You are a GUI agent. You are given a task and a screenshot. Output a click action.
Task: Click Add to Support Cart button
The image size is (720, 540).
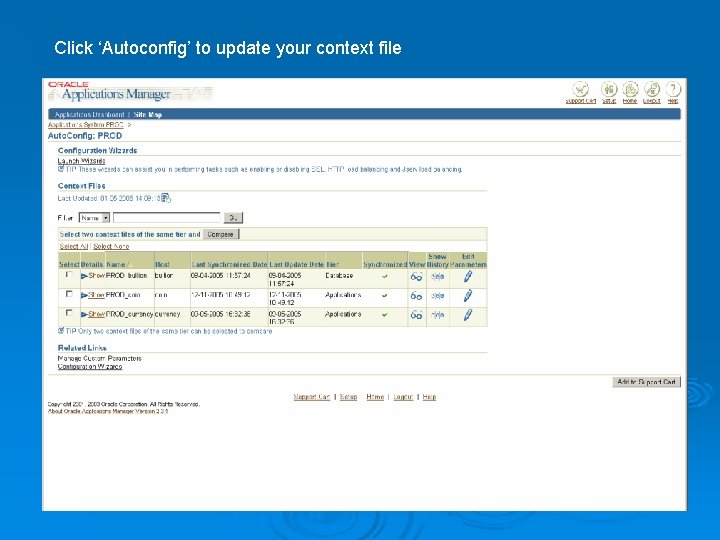[646, 382]
